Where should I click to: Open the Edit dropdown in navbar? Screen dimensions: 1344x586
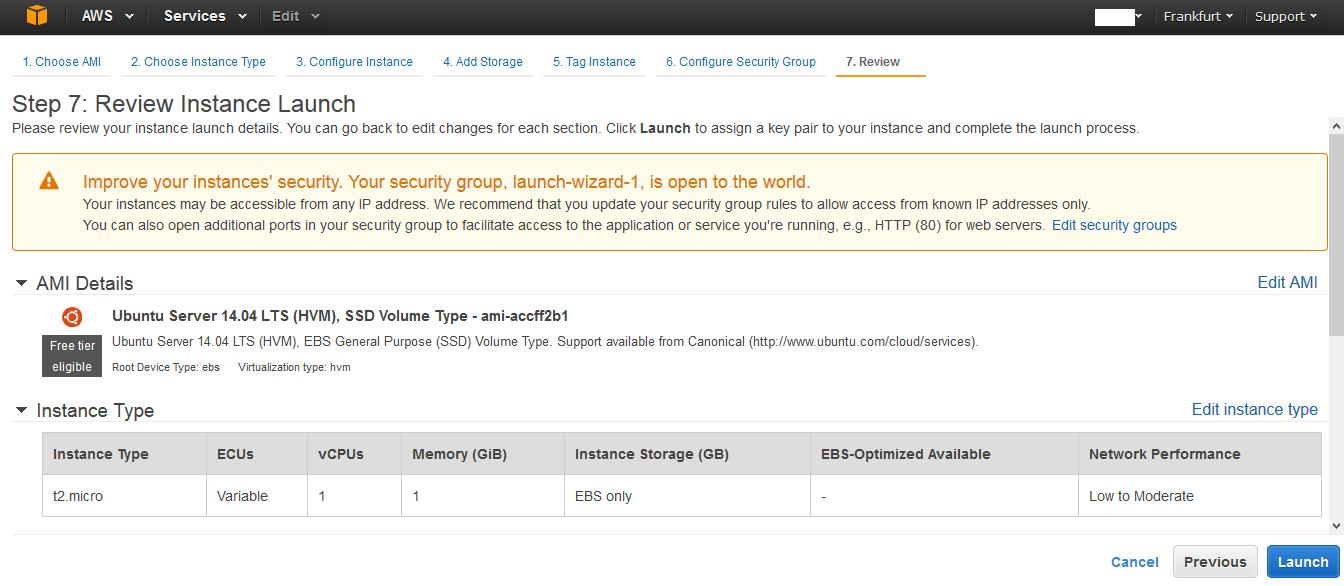[296, 16]
